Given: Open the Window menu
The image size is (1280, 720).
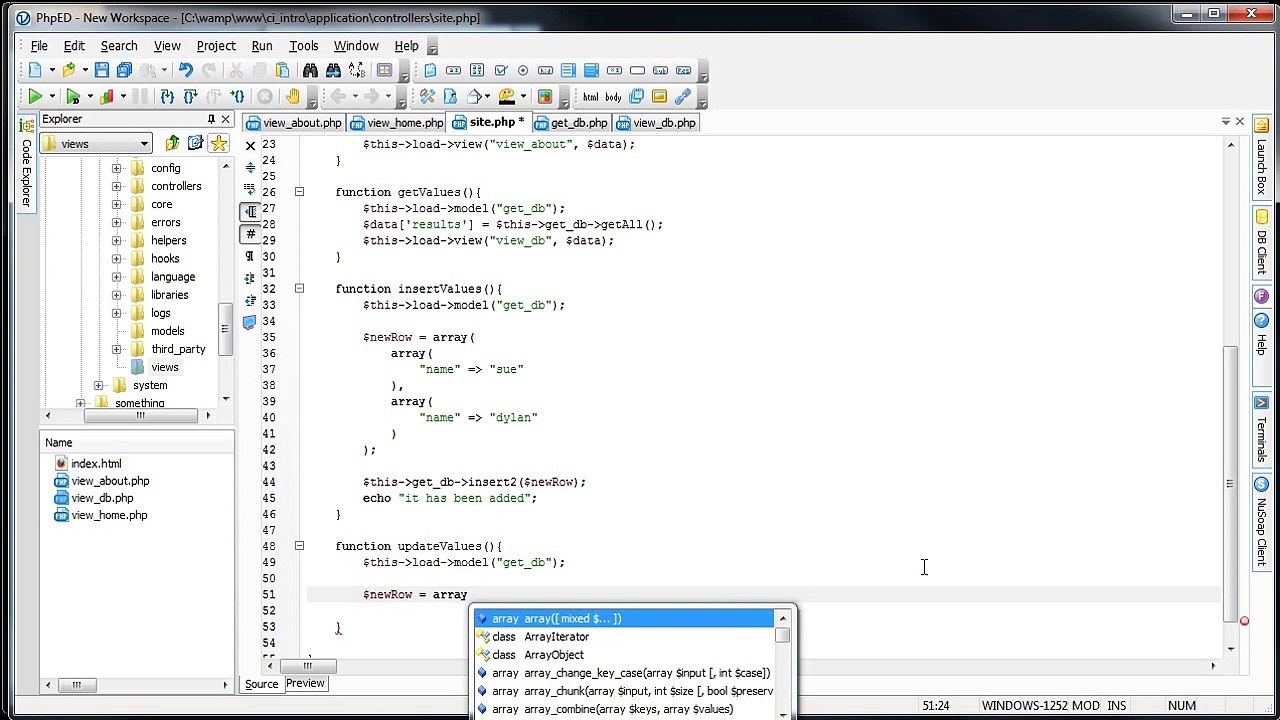Looking at the screenshot, I should (356, 46).
